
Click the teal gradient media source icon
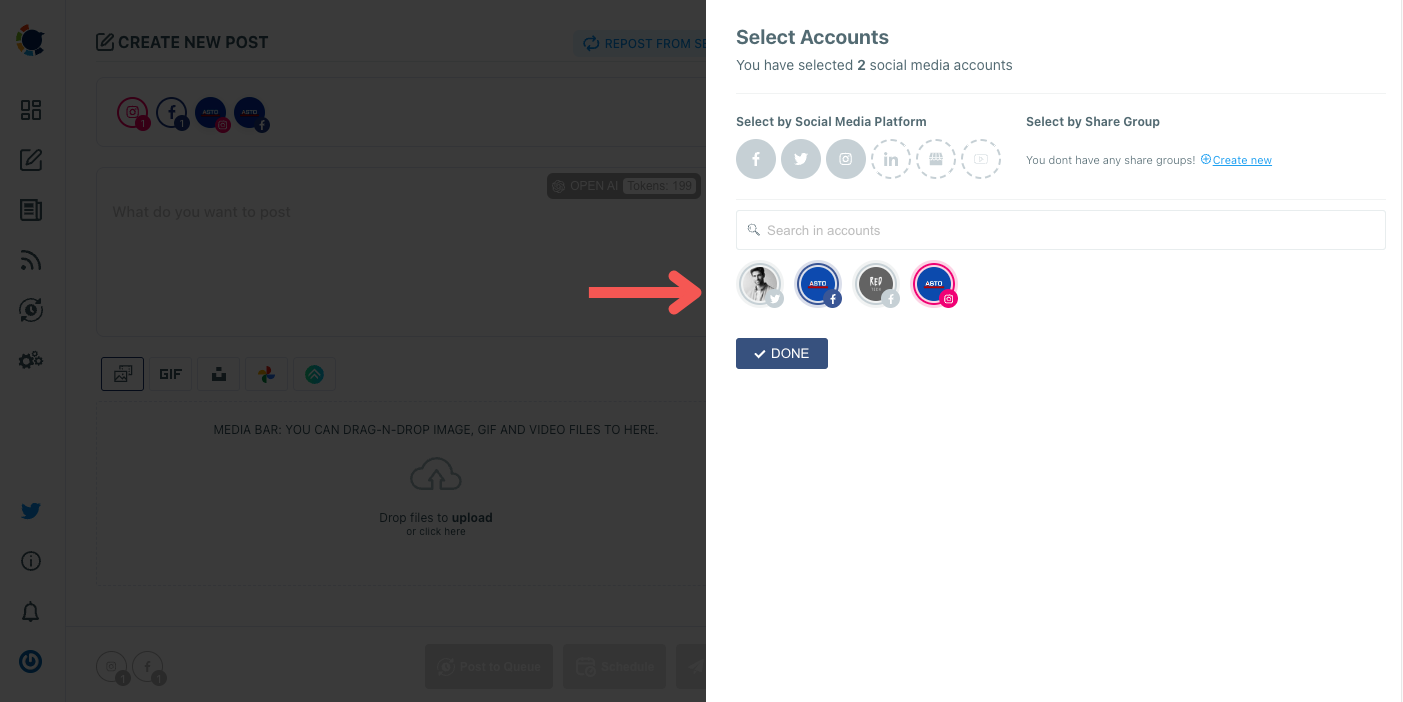coord(314,373)
